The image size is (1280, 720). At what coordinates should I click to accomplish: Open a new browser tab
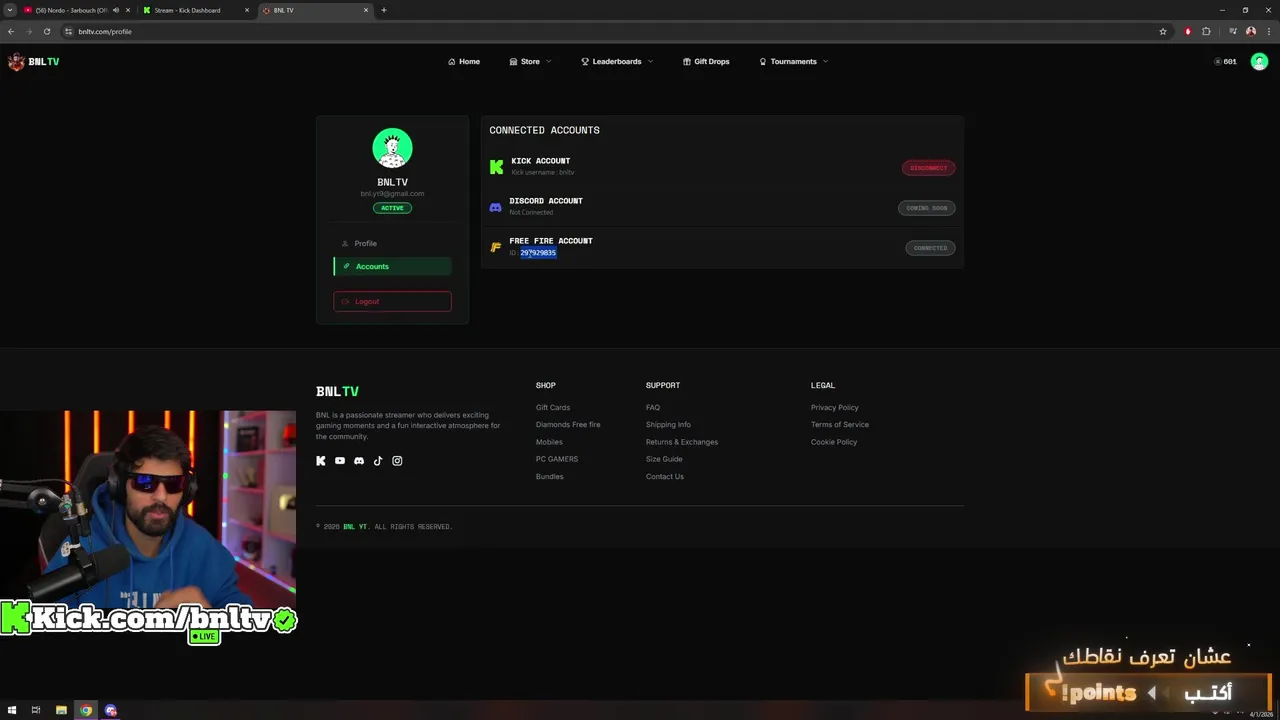pyautogui.click(x=384, y=10)
